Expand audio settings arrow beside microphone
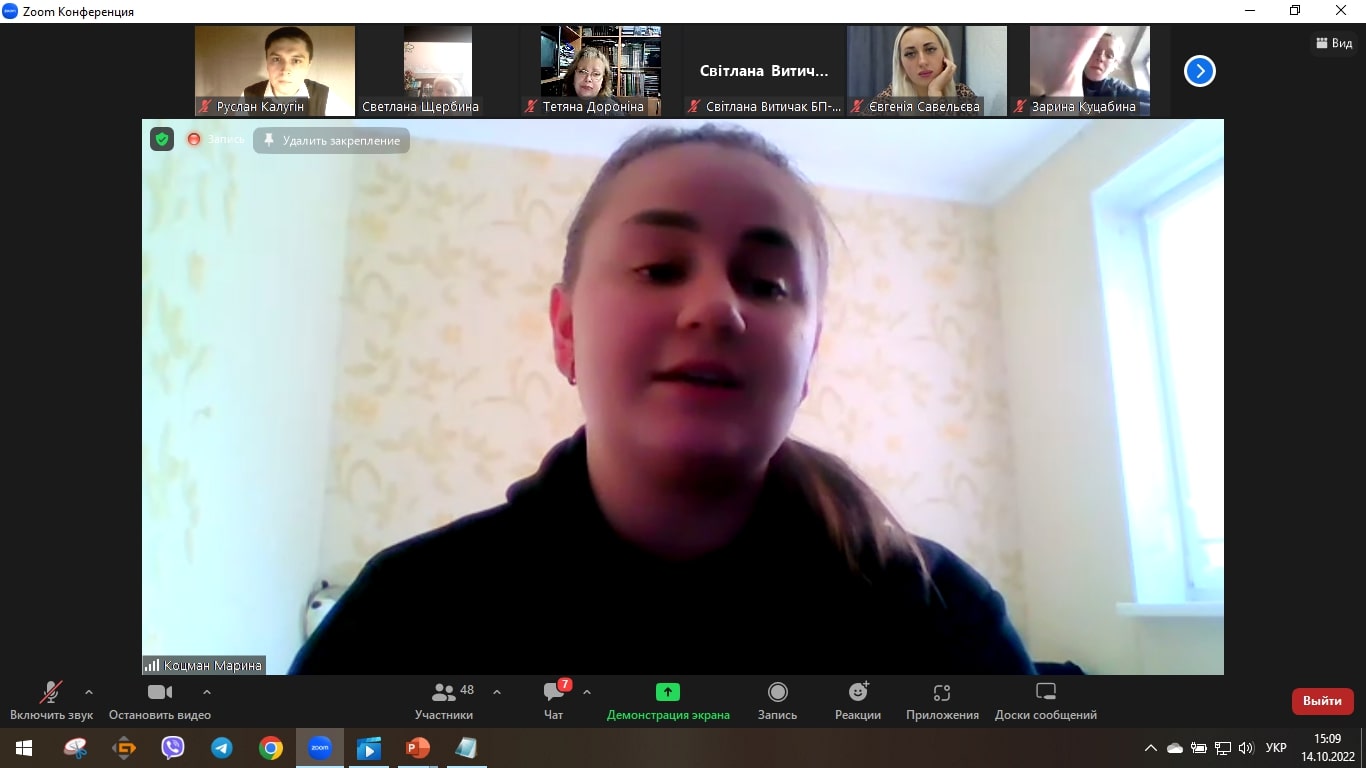The width and height of the screenshot is (1366, 768). [89, 691]
